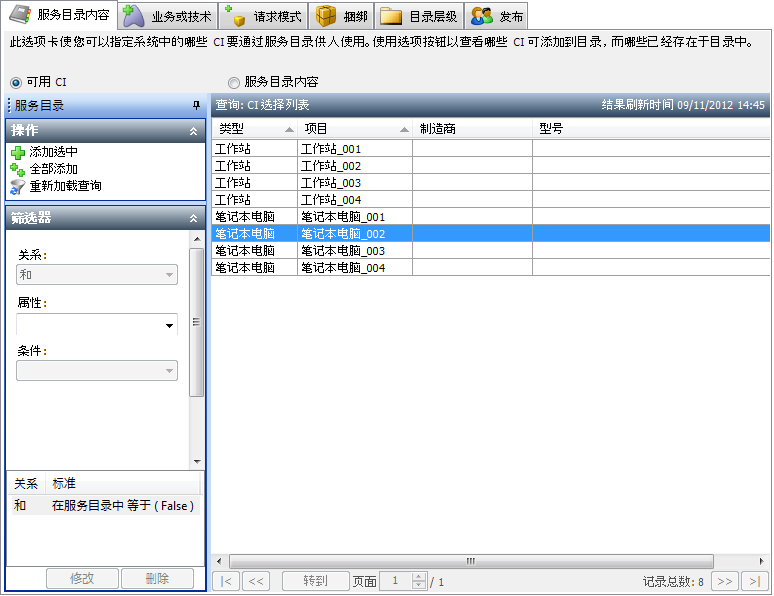Click the 发布 users icon
This screenshot has width=774, height=596.
482,16
